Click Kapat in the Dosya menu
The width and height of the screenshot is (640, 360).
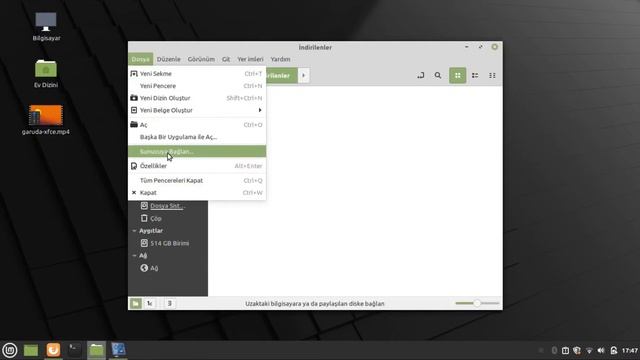197,193
